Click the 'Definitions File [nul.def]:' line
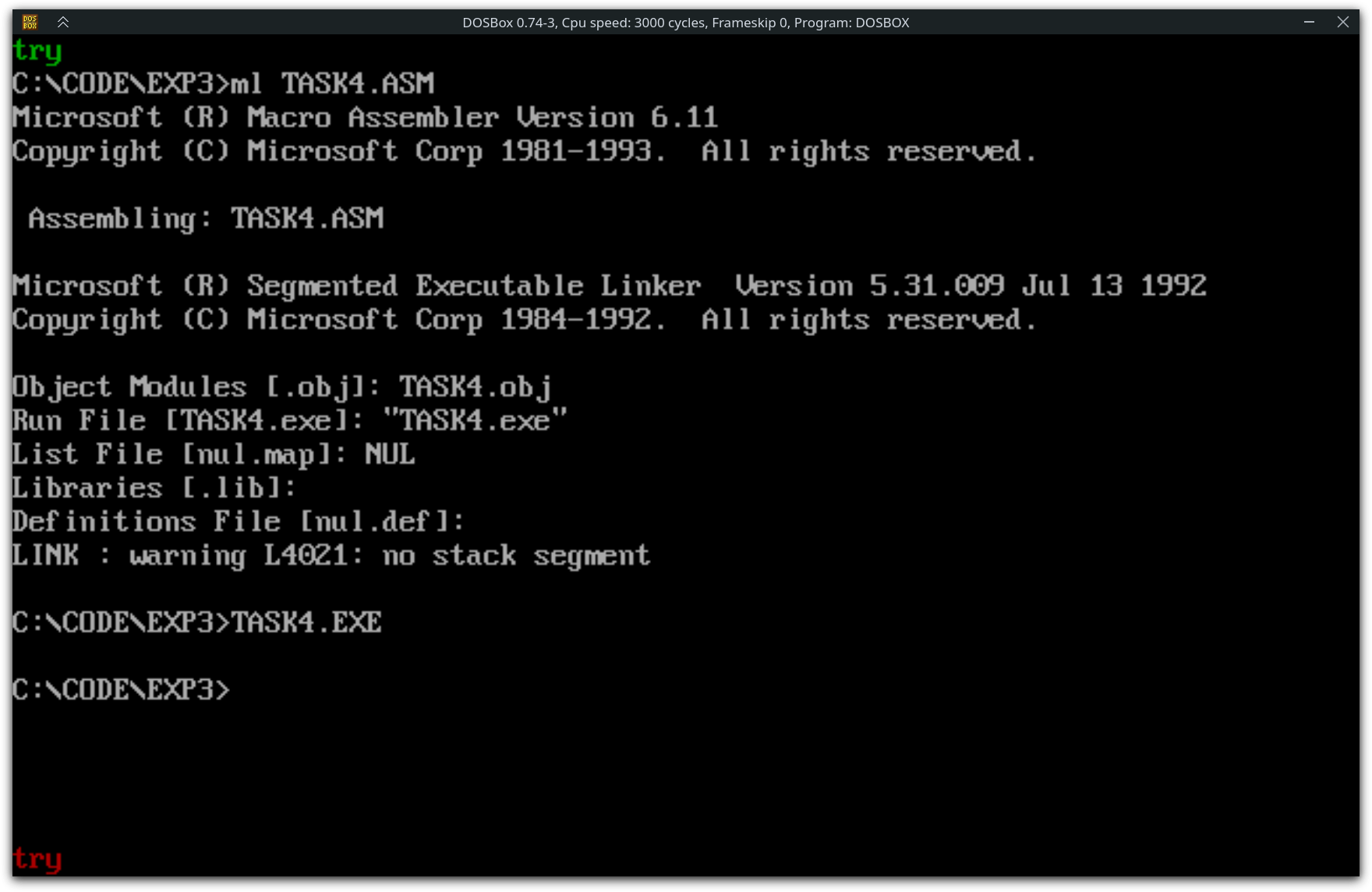 [238, 522]
